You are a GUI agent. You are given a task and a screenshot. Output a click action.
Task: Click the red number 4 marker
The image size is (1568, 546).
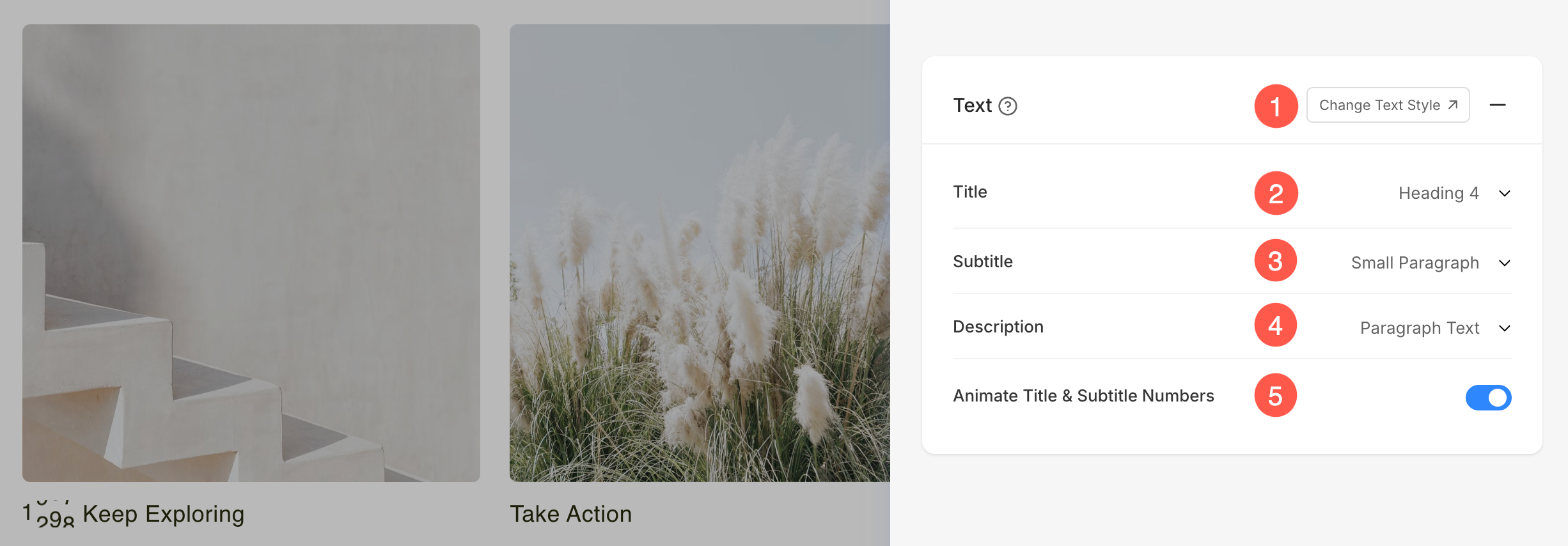pyautogui.click(x=1276, y=325)
